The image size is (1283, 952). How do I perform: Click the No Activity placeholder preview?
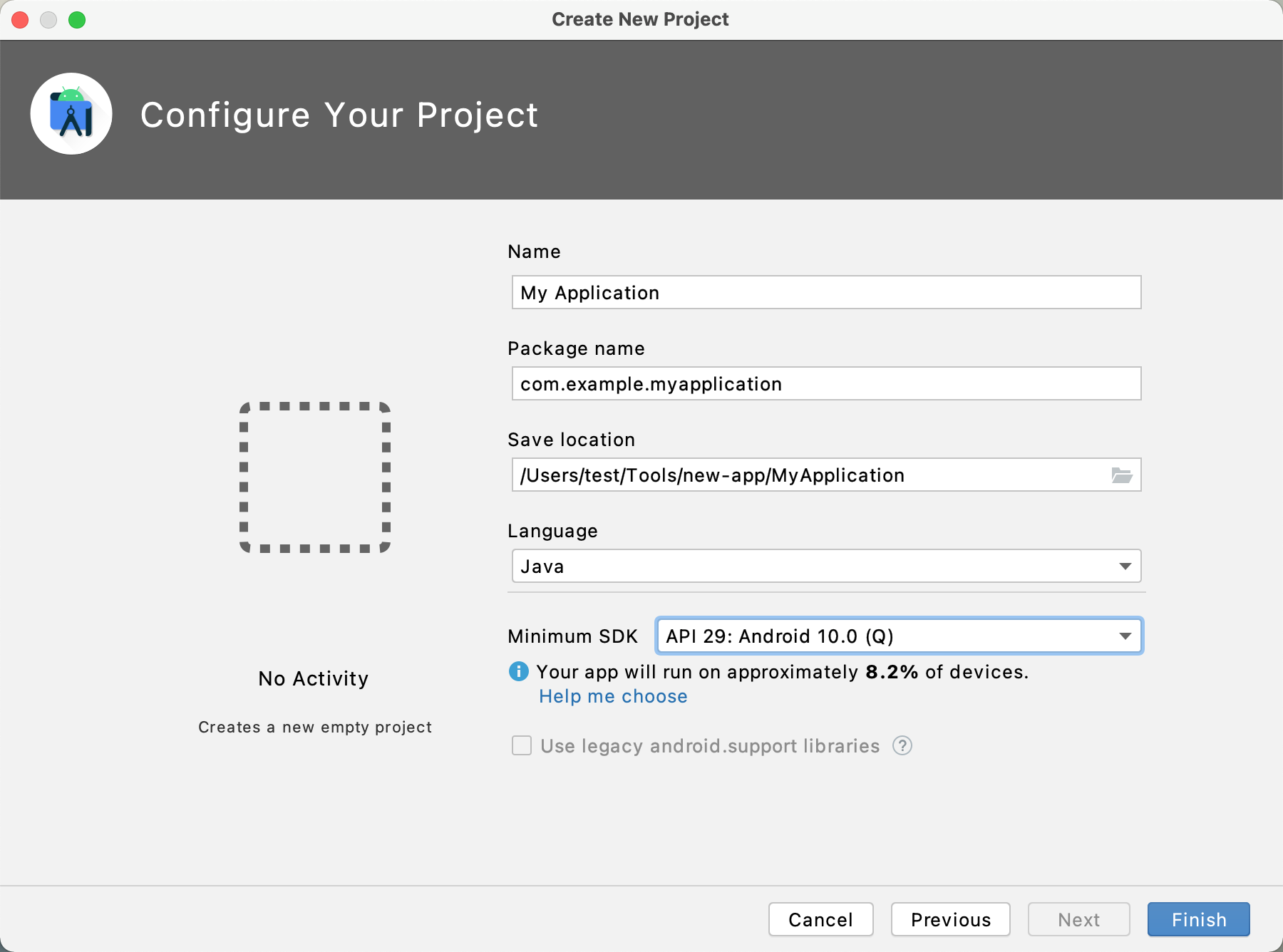[314, 678]
